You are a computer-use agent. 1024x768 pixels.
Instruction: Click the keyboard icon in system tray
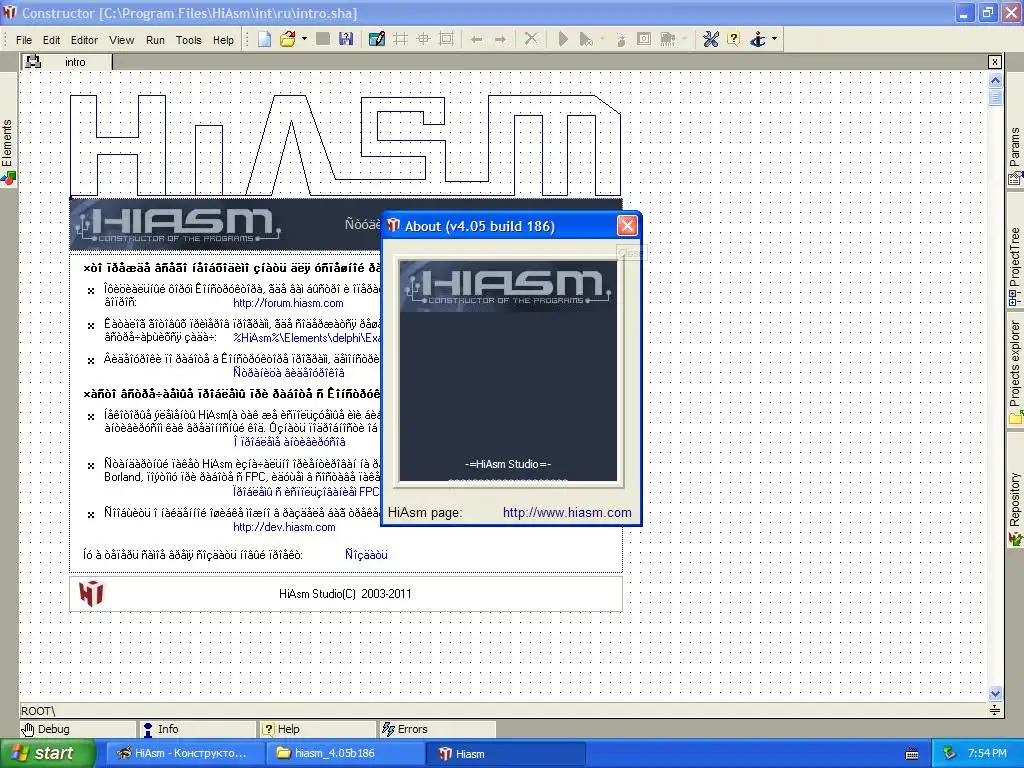coord(912,754)
